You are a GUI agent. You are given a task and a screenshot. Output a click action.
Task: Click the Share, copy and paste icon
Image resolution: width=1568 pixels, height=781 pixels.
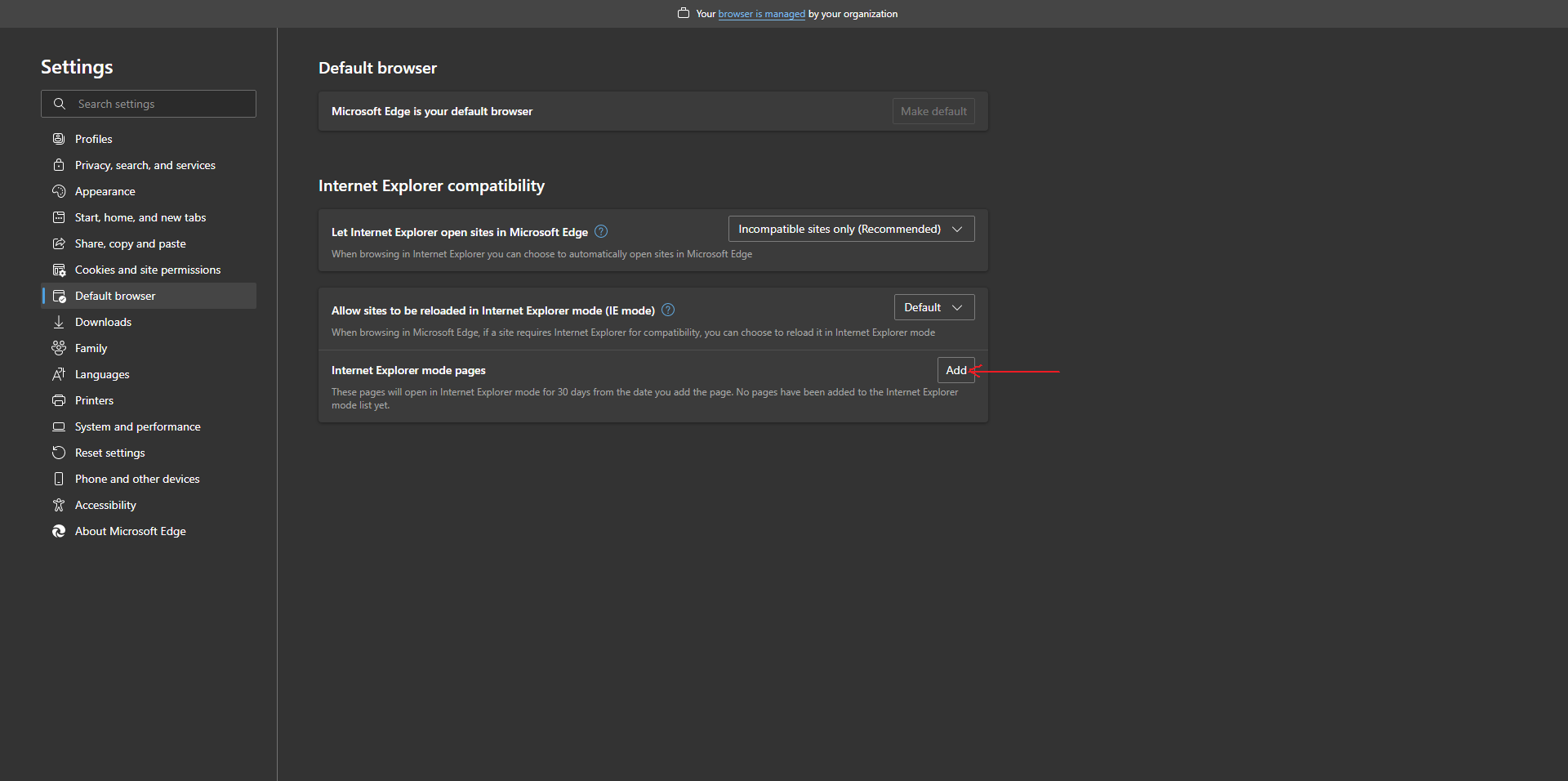point(59,243)
